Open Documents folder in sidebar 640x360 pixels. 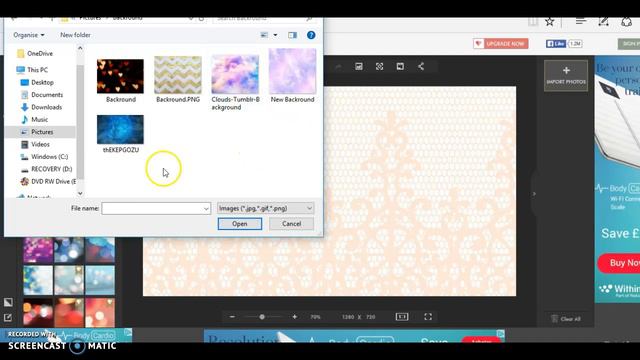pyautogui.click(x=47, y=95)
